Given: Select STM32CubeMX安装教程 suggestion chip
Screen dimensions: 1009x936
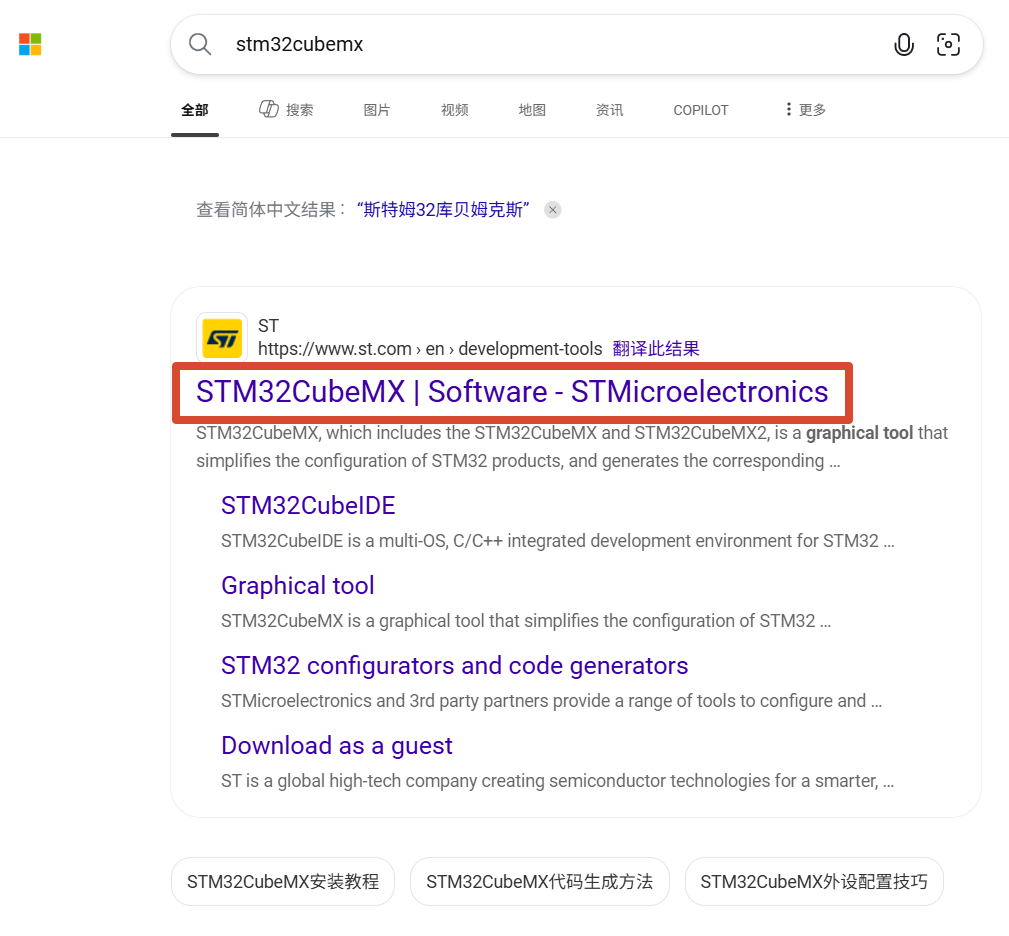Looking at the screenshot, I should (x=283, y=881).
